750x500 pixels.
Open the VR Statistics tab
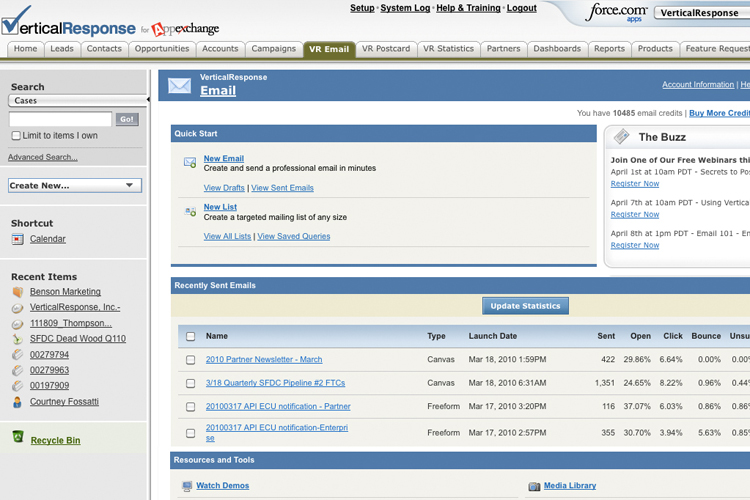tap(448, 48)
